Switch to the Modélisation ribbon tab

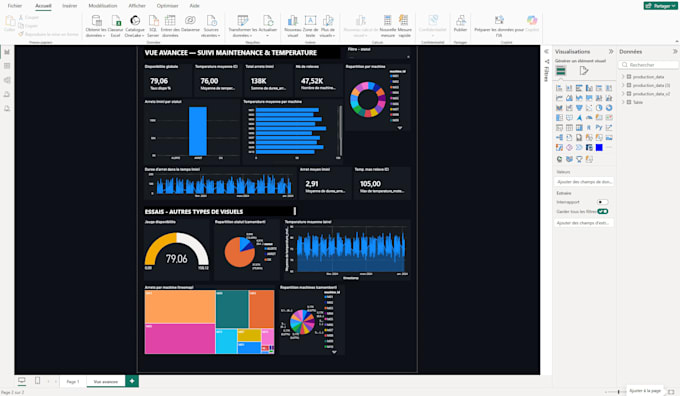coord(103,6)
